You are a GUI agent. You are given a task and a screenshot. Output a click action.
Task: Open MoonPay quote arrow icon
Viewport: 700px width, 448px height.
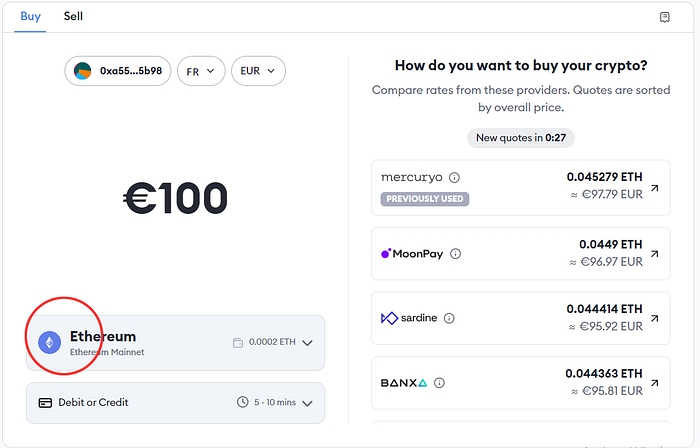click(x=654, y=254)
